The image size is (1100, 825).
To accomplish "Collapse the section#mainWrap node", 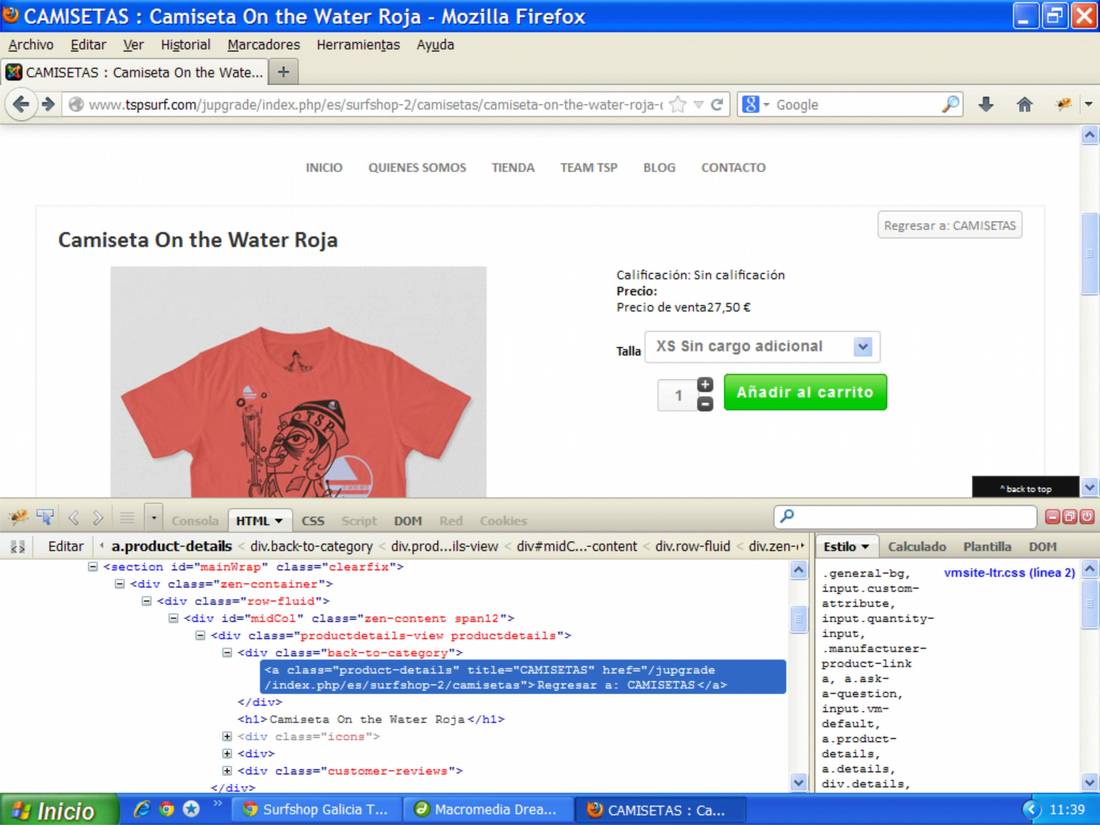I will pos(93,567).
